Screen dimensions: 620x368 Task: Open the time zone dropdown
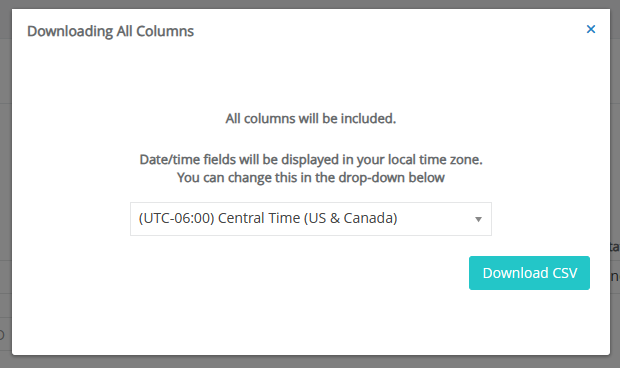tap(311, 219)
